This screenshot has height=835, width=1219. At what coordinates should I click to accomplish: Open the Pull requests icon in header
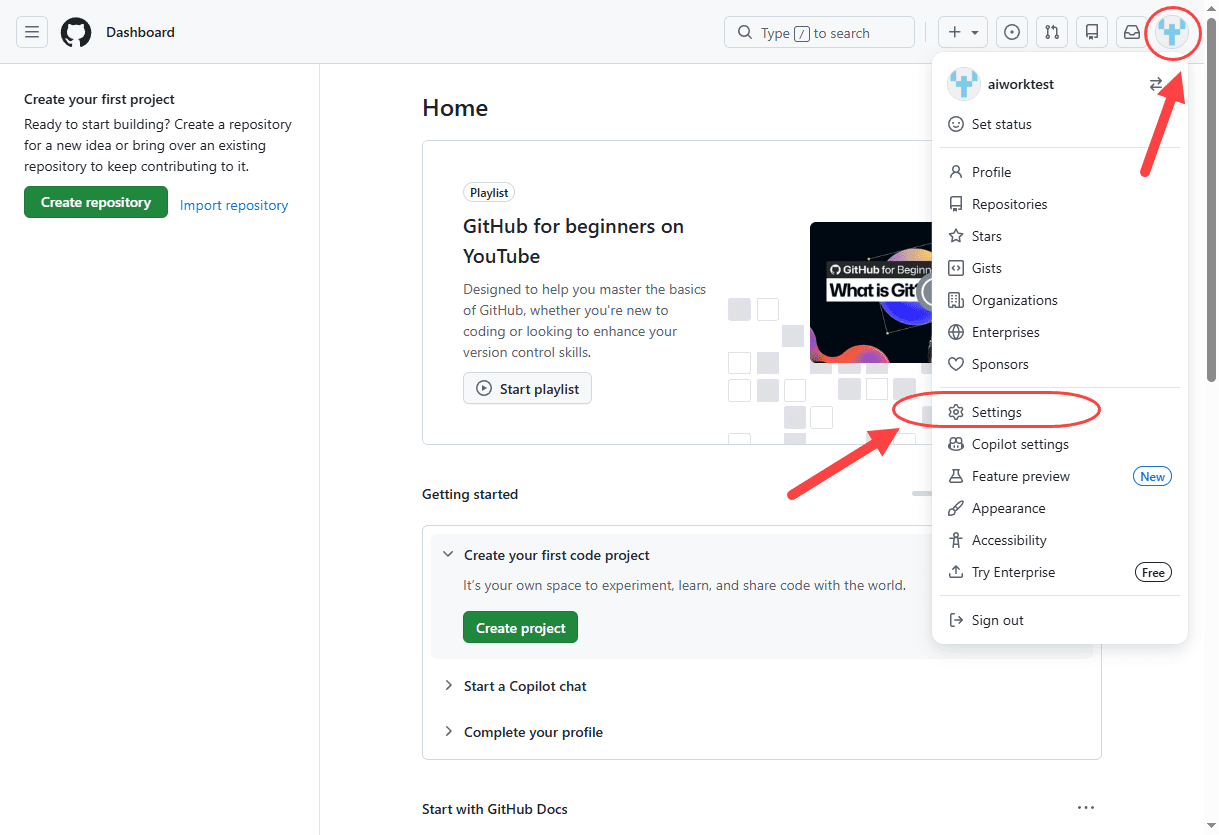[1052, 32]
